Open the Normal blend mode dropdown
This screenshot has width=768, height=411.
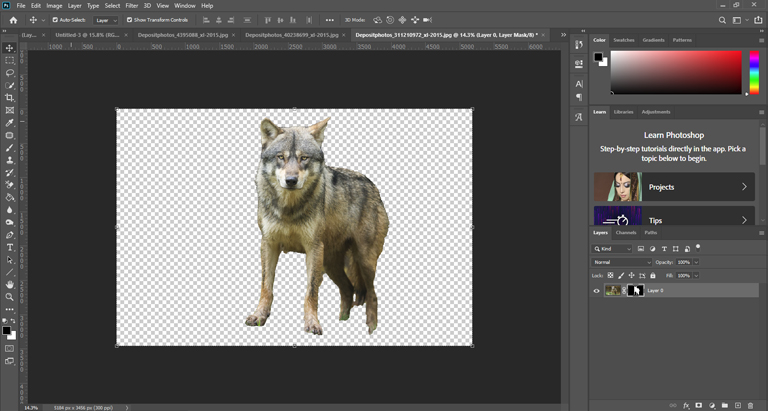620,262
